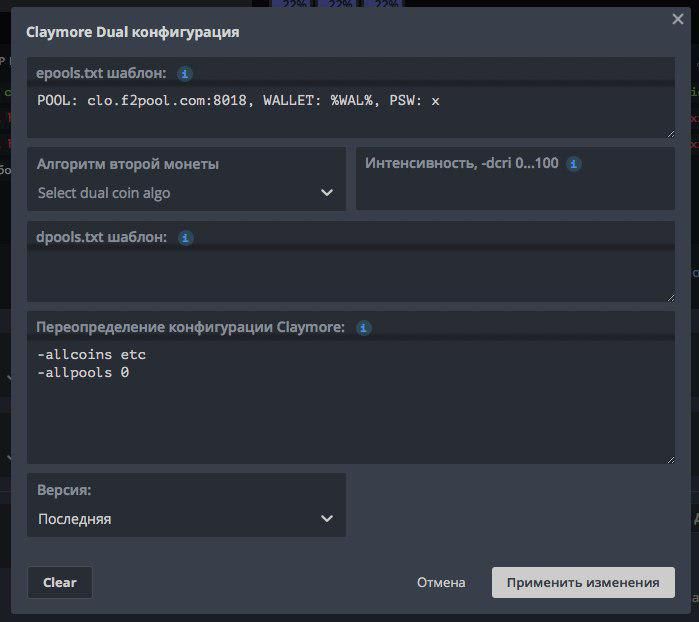The width and height of the screenshot is (699, 622).
Task: Click the '-allcoins etc' line
Action: point(91,354)
